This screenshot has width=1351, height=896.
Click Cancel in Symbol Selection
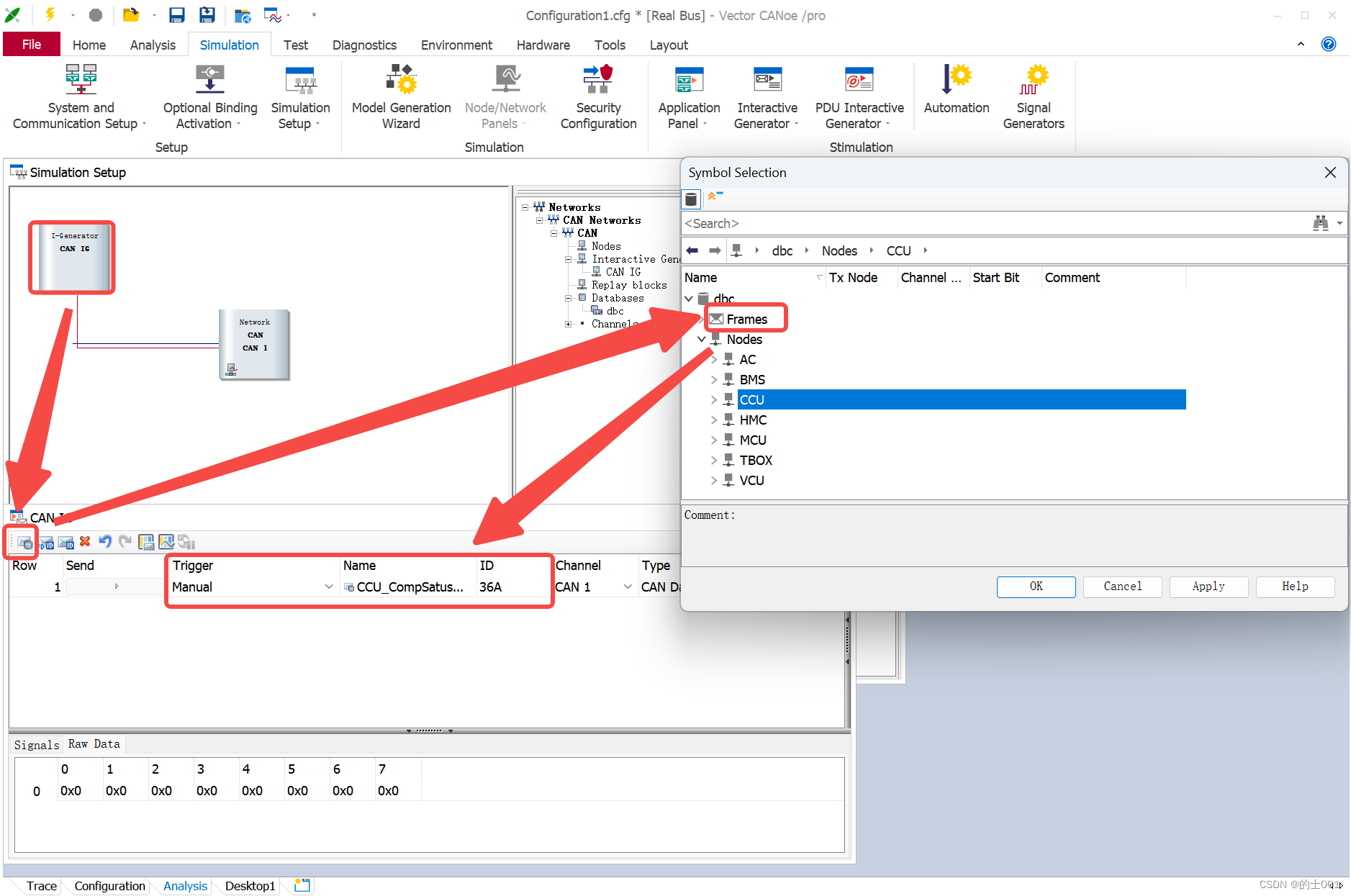click(1122, 587)
